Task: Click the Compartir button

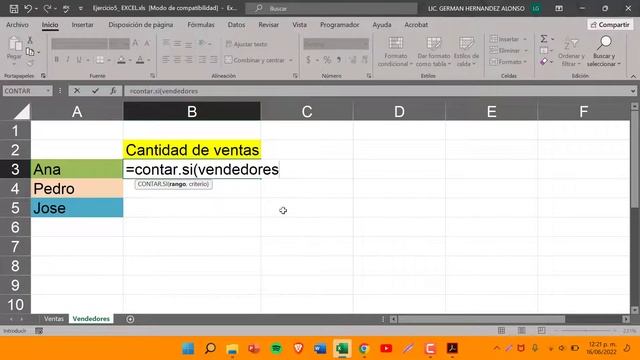Action: [x=610, y=25]
